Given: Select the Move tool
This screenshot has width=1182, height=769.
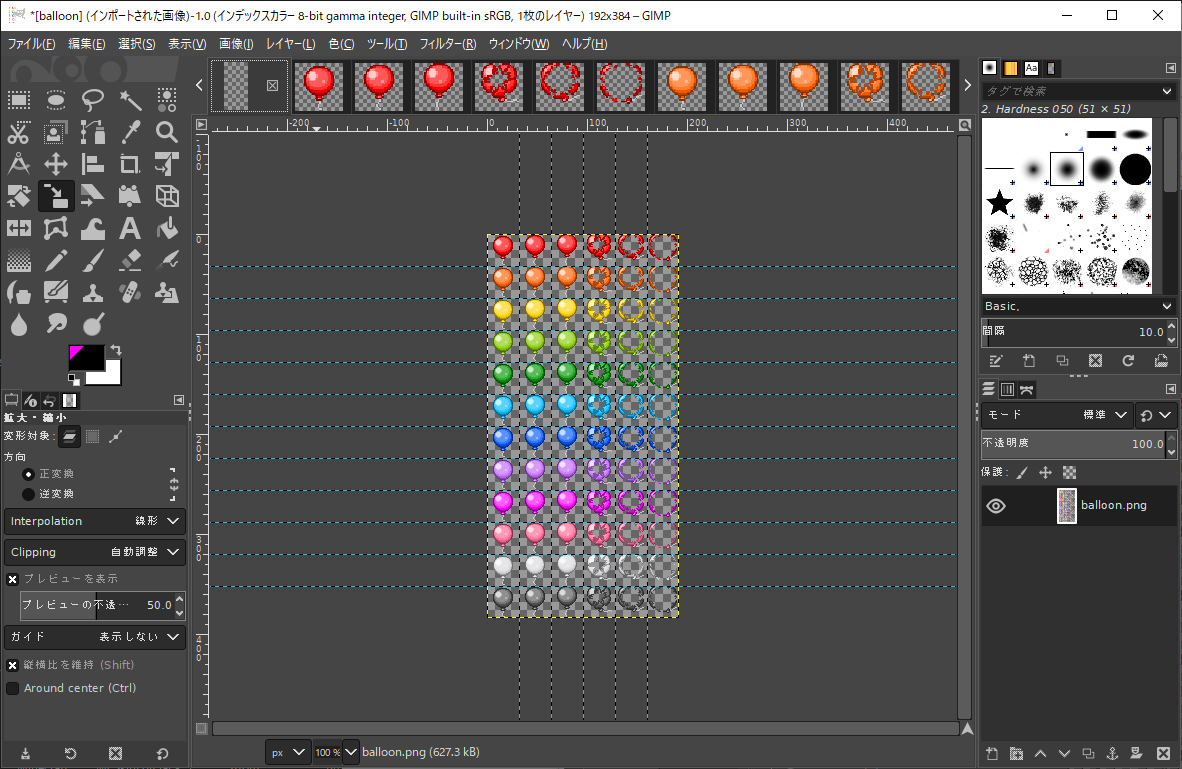Looking at the screenshot, I should click(56, 164).
